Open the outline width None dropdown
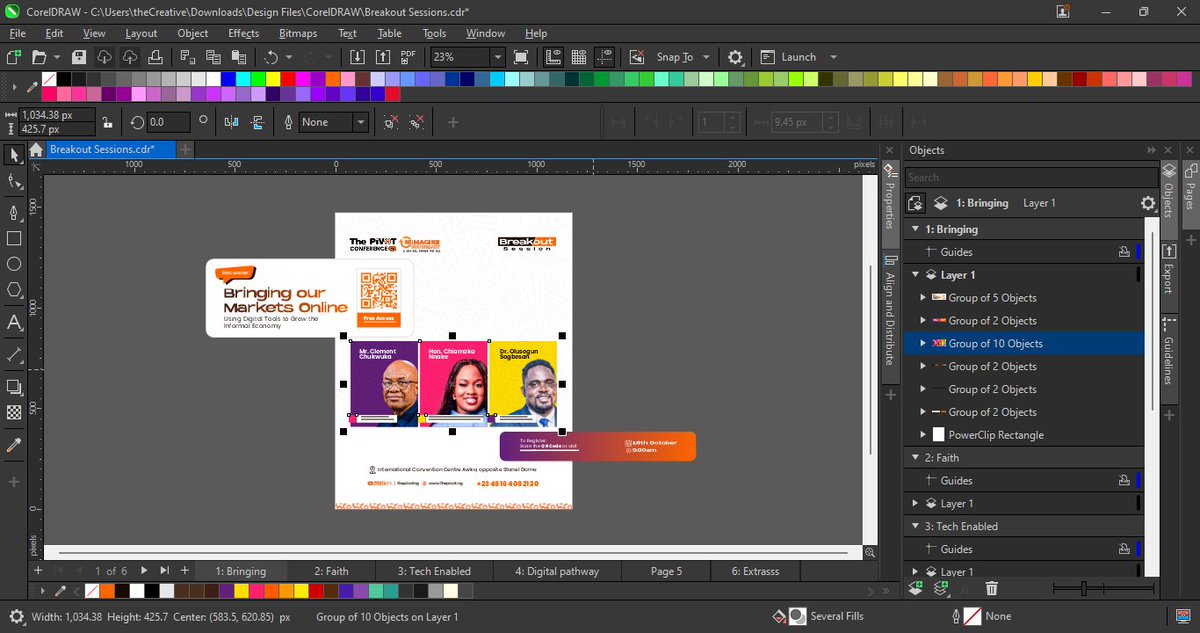This screenshot has height=633, width=1200. (361, 122)
